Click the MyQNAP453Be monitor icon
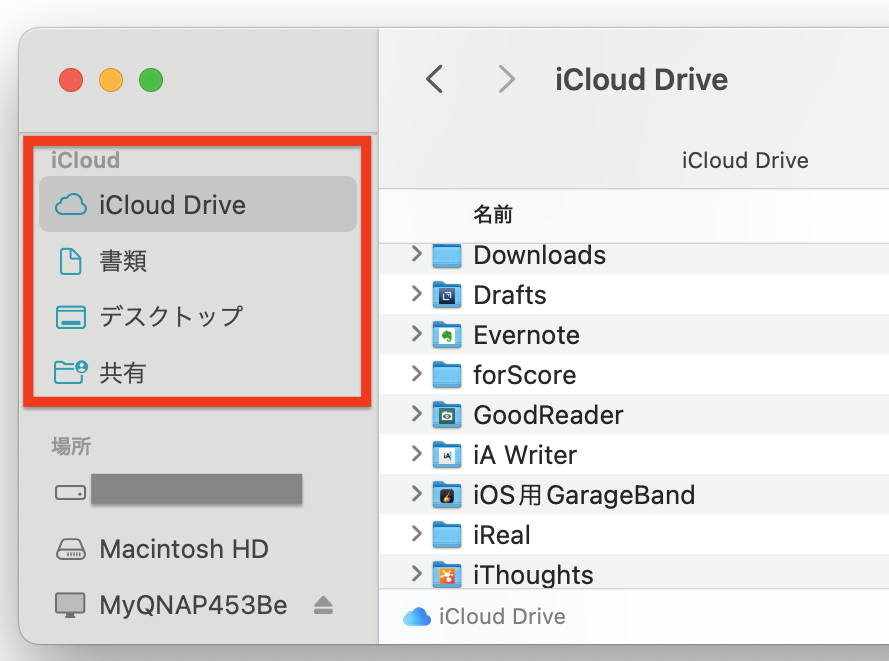The width and height of the screenshot is (889, 661). click(70, 605)
